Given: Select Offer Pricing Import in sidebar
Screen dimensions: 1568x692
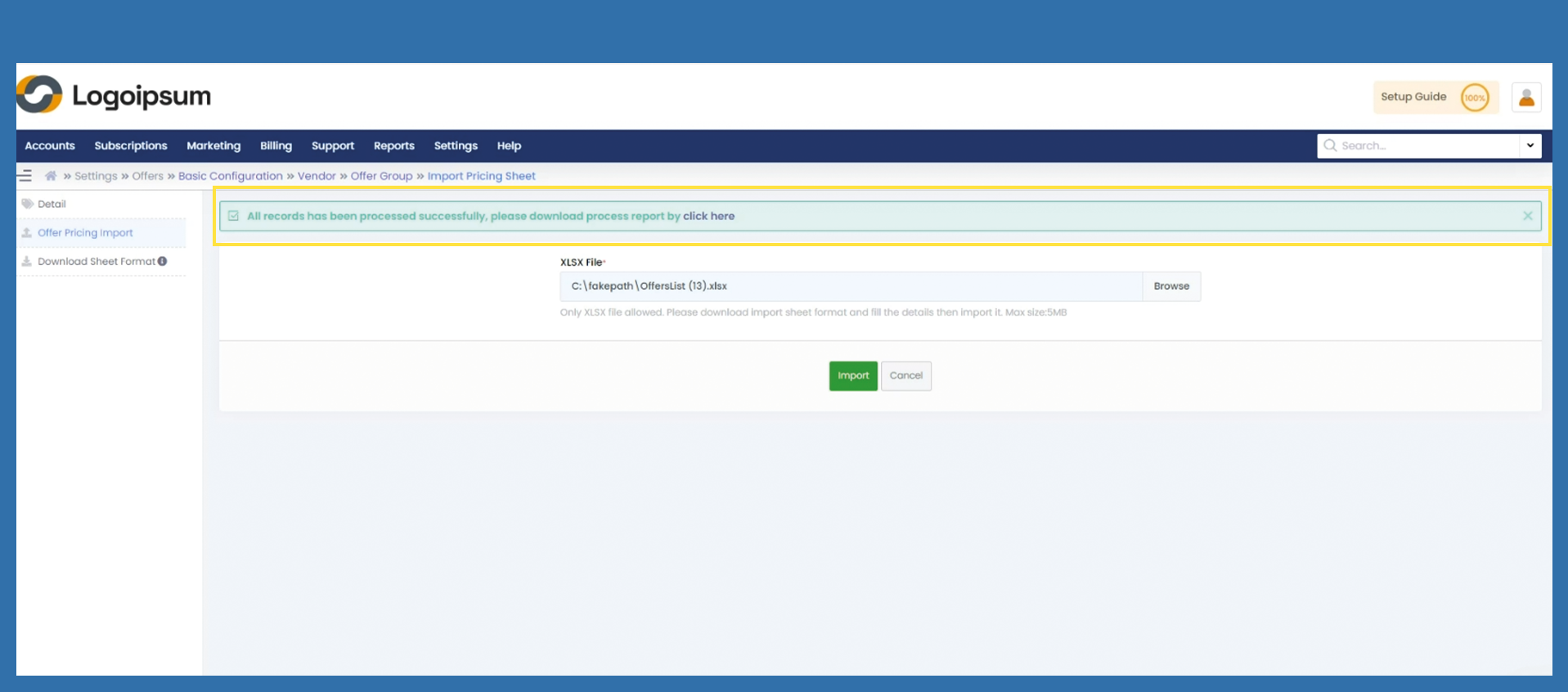Looking at the screenshot, I should (85, 233).
